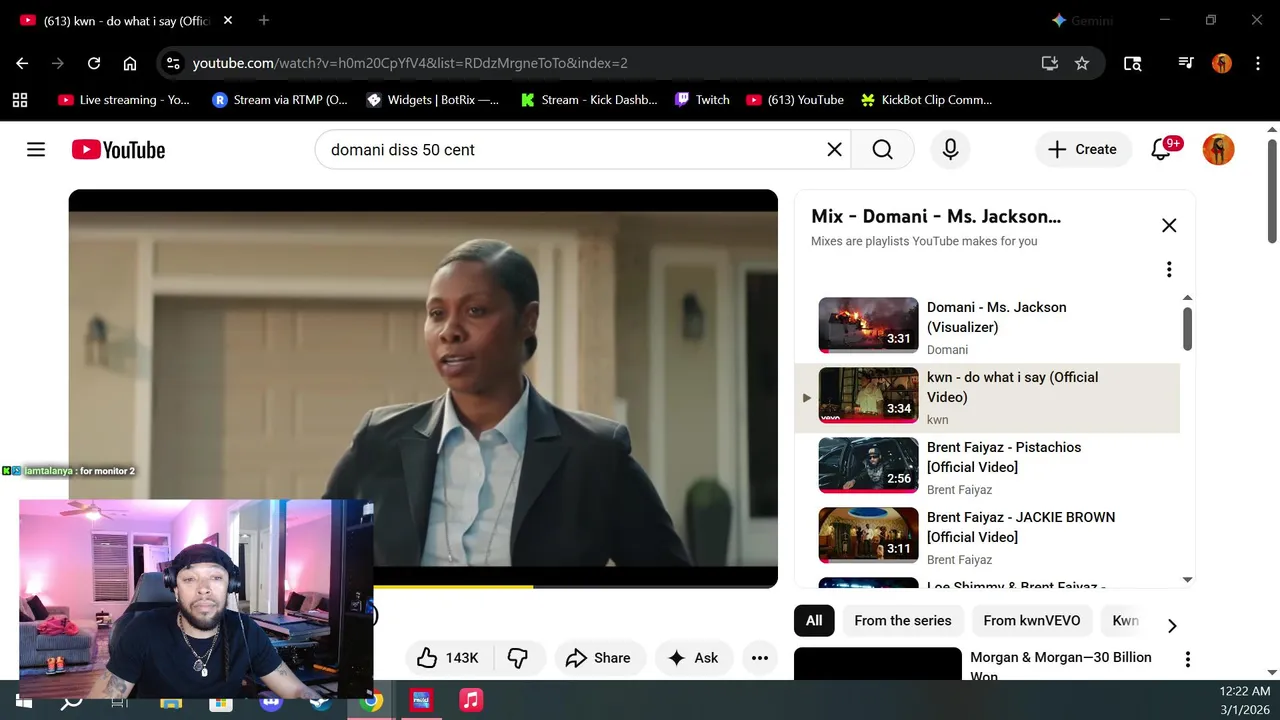Open Apple Music from taskbar
This screenshot has width=1280, height=720.
(471, 701)
